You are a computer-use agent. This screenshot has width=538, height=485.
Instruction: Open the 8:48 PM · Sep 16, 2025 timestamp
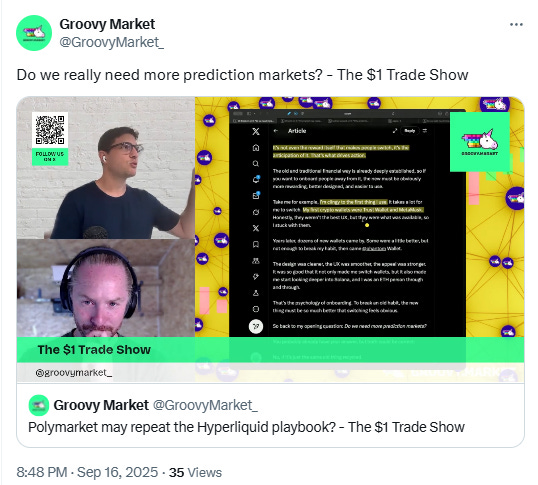[87, 472]
